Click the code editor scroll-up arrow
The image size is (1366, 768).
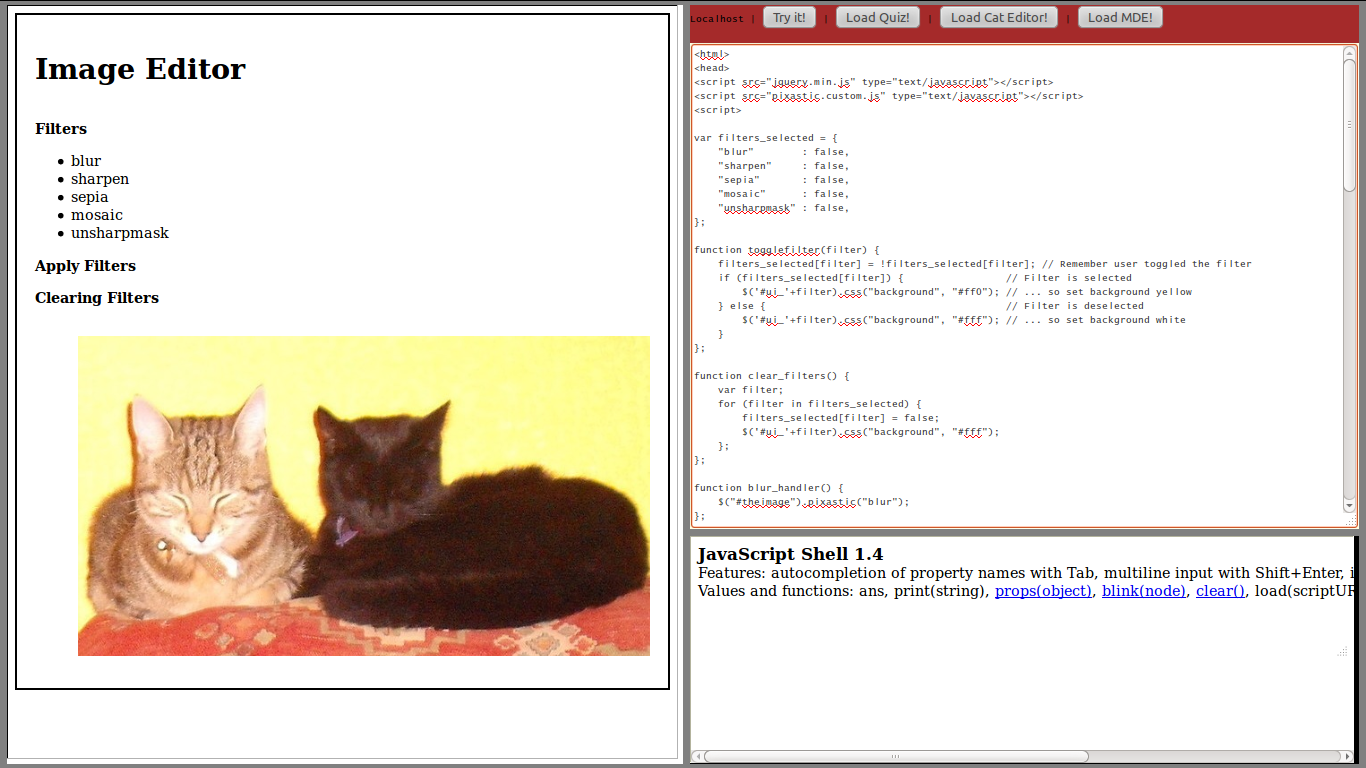coord(1350,51)
